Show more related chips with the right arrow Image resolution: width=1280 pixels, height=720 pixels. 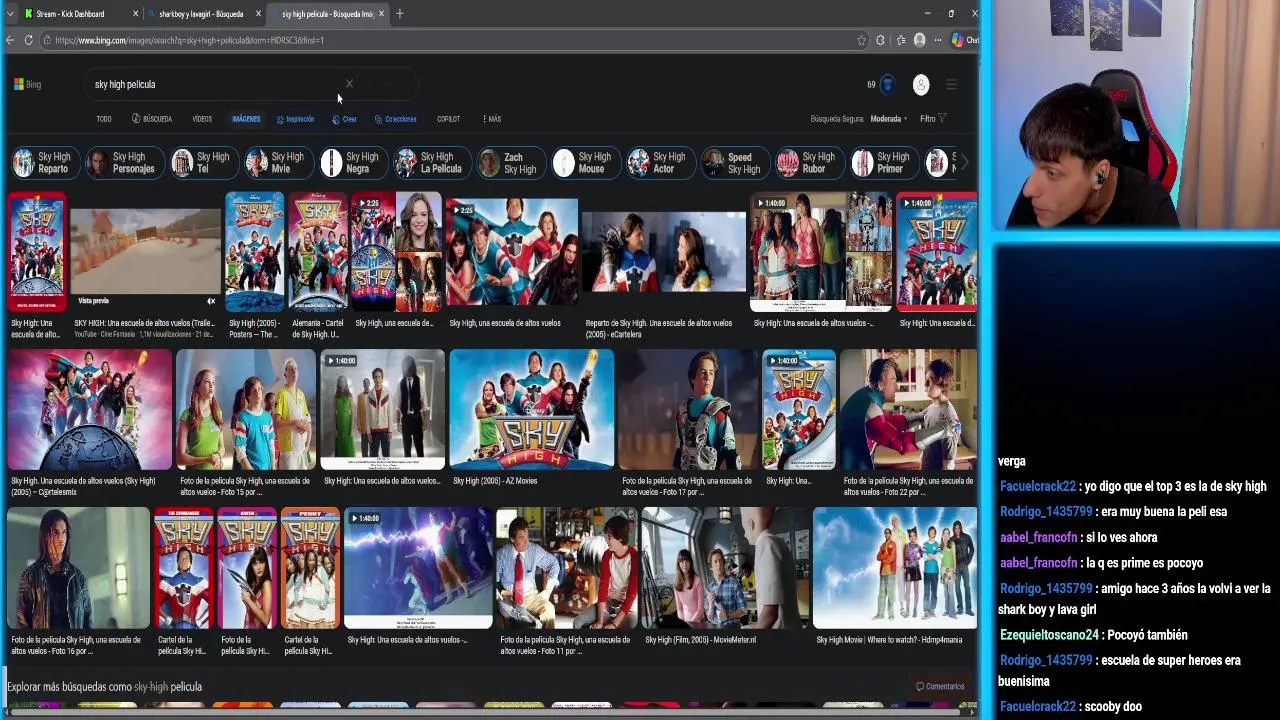(x=965, y=163)
